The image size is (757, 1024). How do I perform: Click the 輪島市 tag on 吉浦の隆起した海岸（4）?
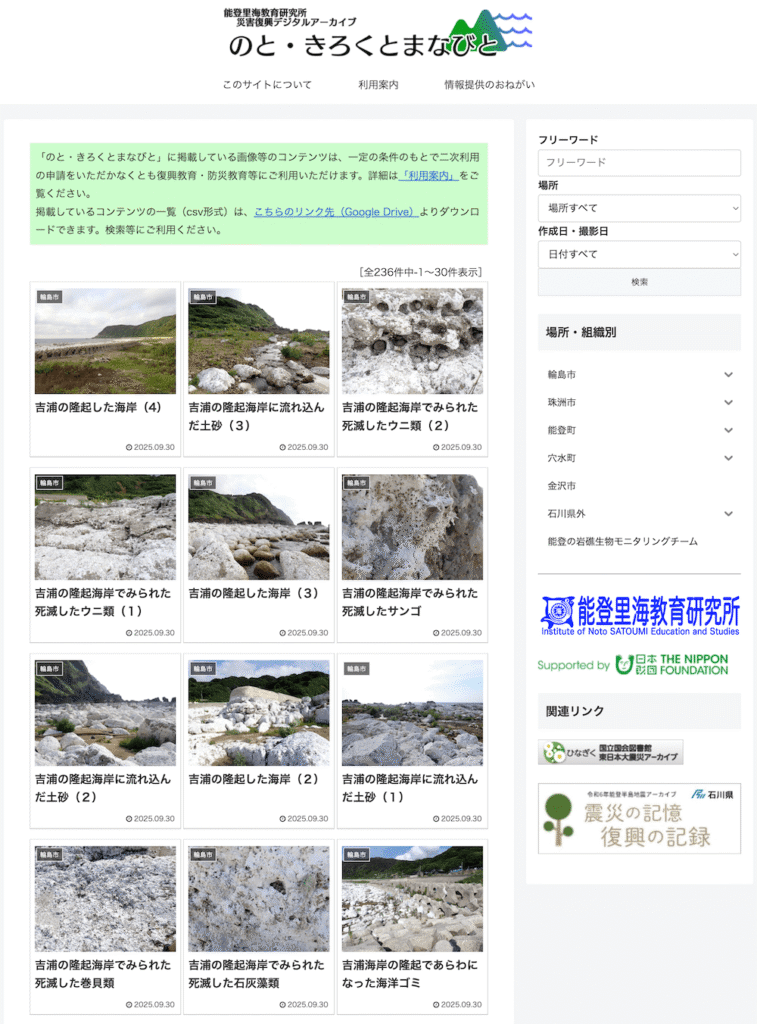tap(50, 297)
